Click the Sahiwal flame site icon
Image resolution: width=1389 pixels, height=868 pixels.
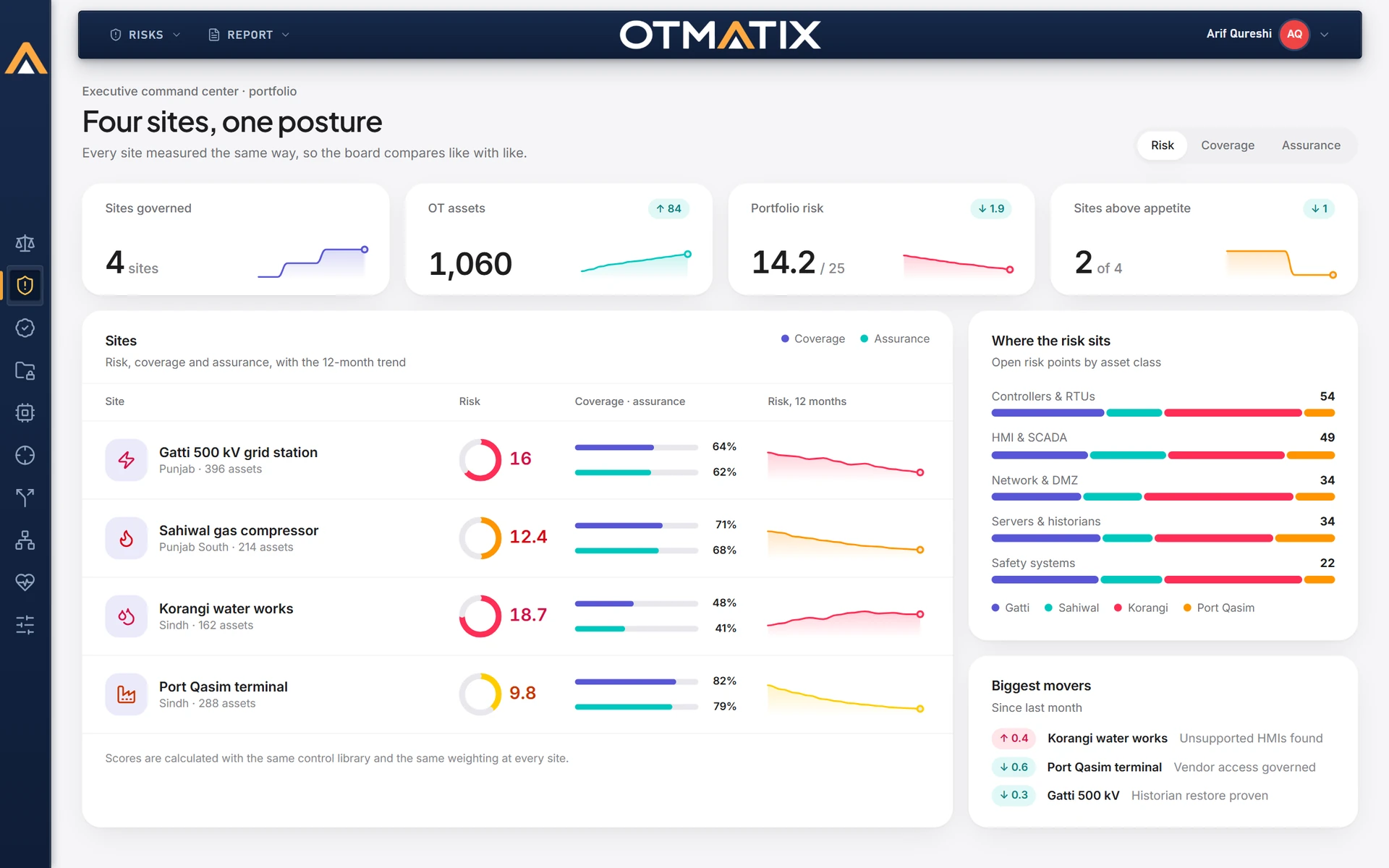(127, 538)
